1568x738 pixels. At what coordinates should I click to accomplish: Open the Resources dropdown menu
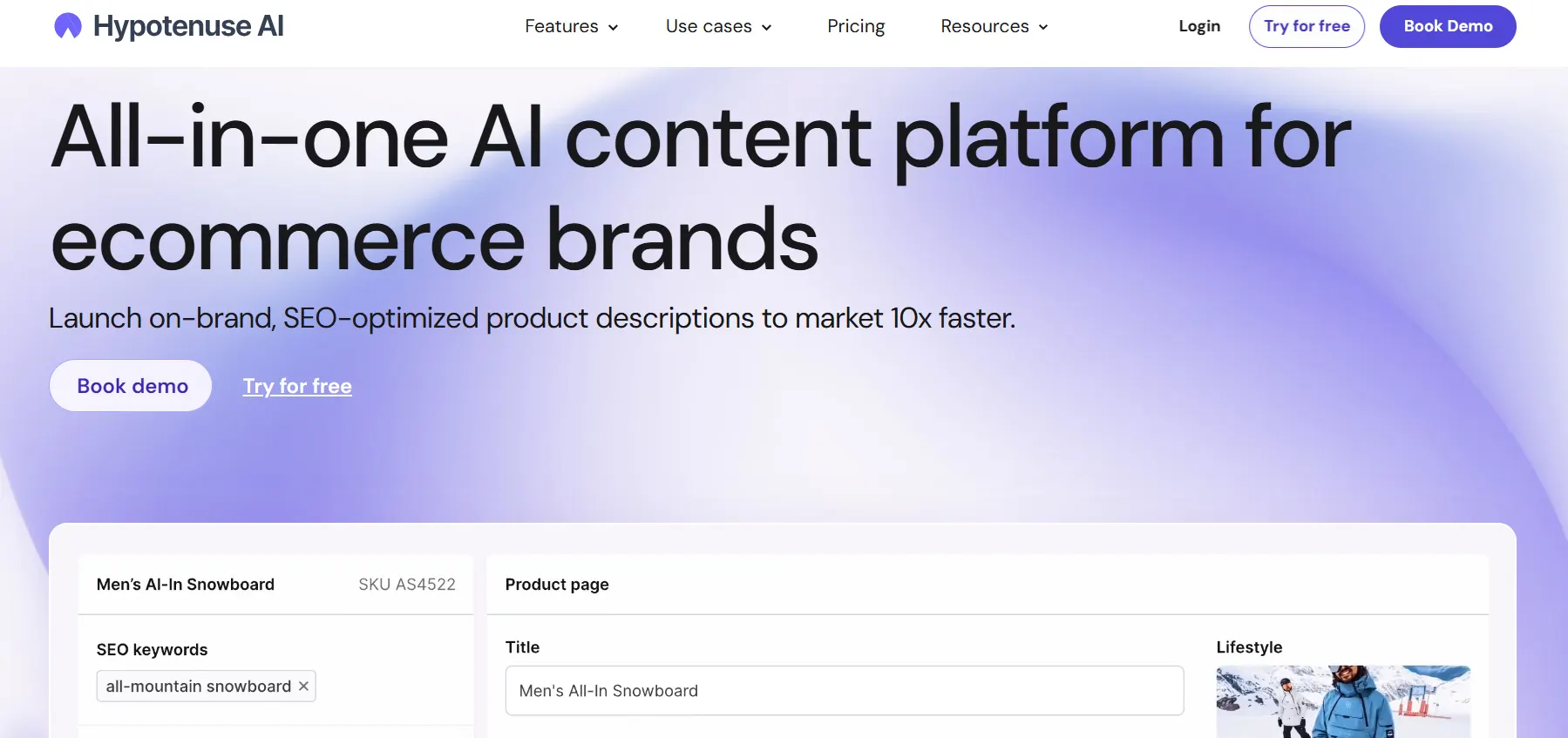click(994, 26)
